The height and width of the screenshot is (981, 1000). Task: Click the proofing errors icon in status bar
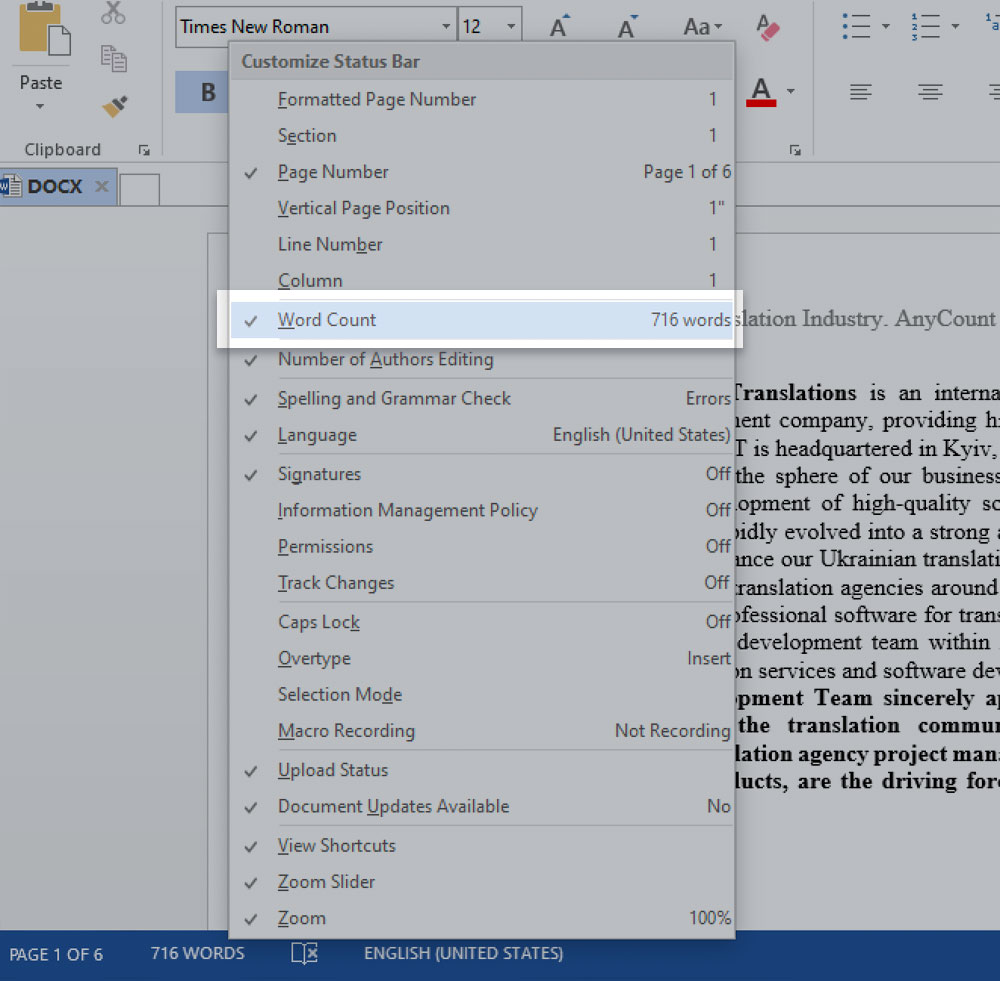tap(303, 954)
